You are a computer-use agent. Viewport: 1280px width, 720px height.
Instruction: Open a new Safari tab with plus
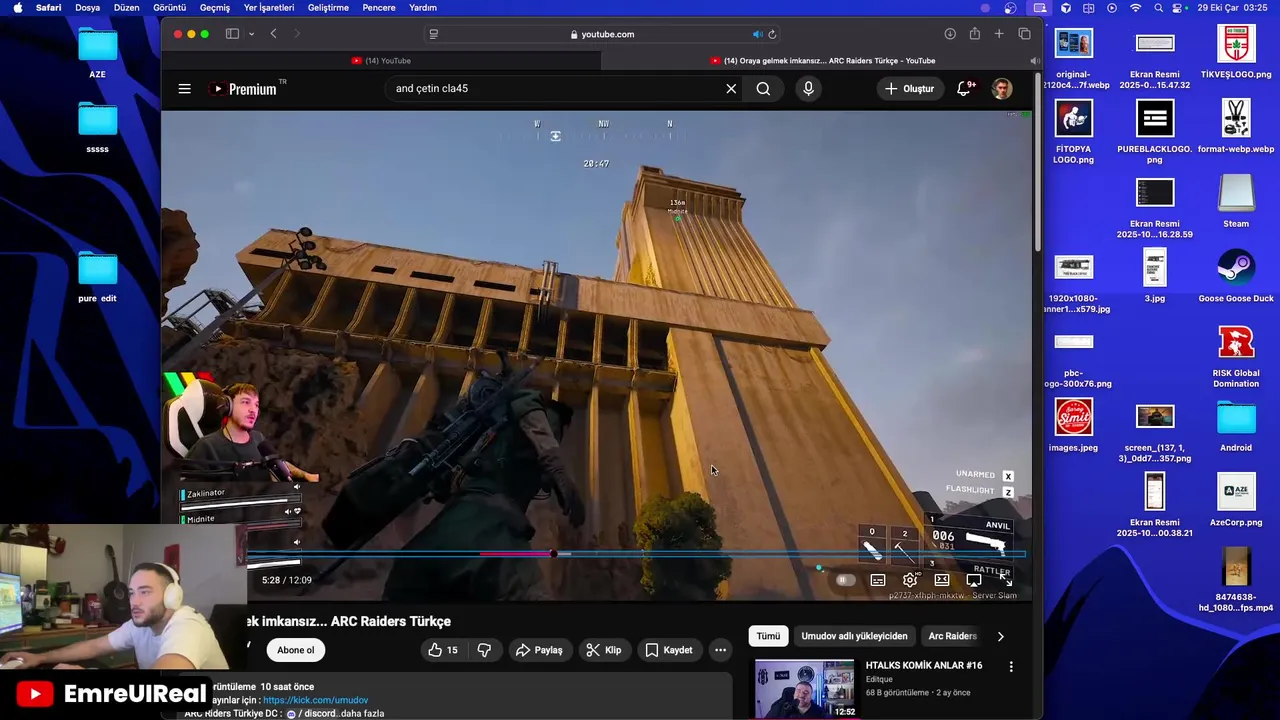(x=999, y=34)
